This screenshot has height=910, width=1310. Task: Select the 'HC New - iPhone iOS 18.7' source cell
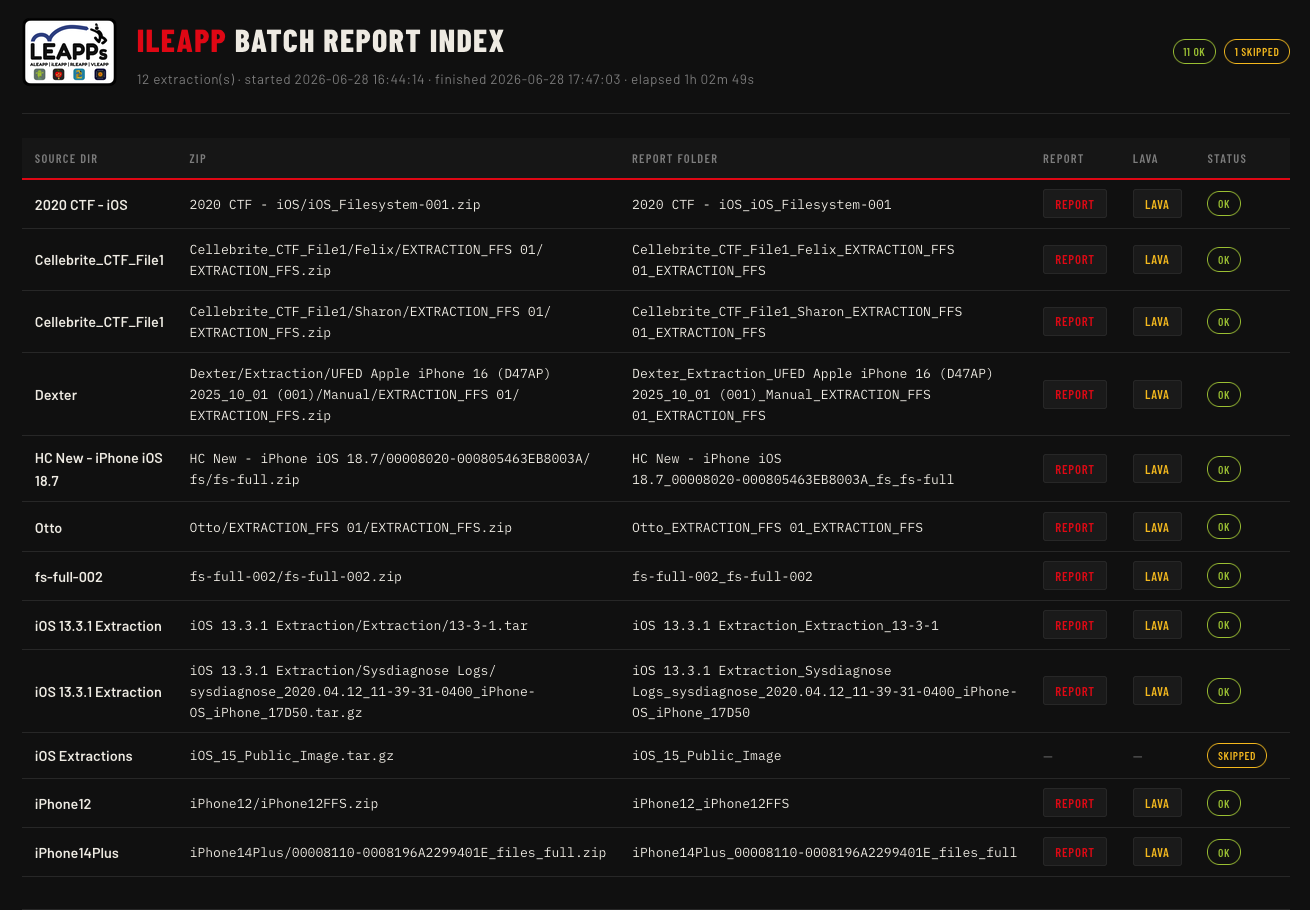99,469
